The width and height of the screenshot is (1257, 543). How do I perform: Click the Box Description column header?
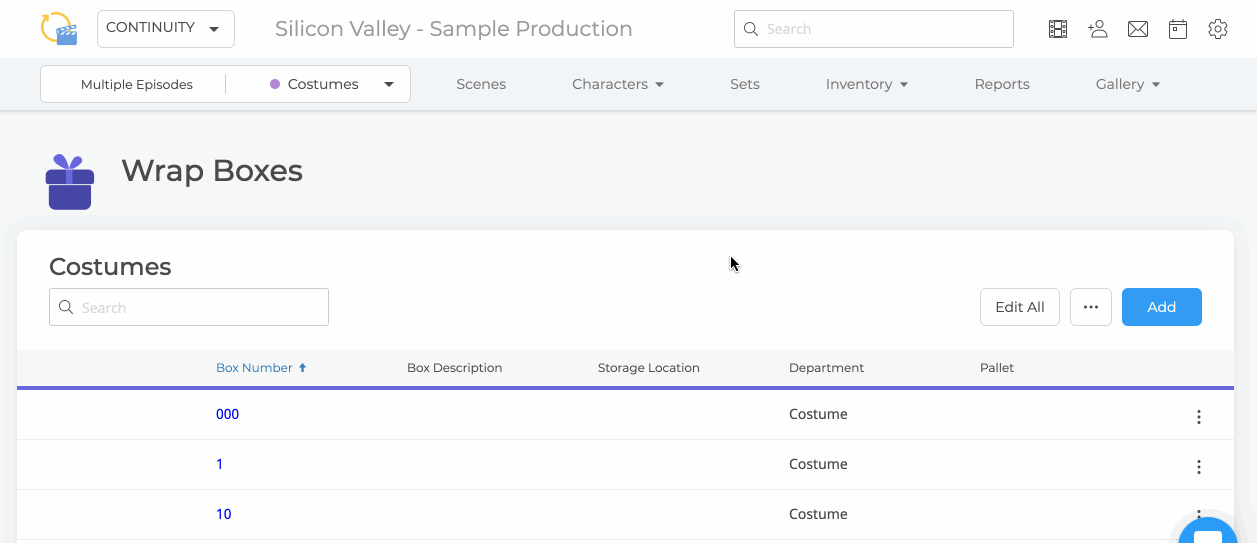pyautogui.click(x=455, y=368)
